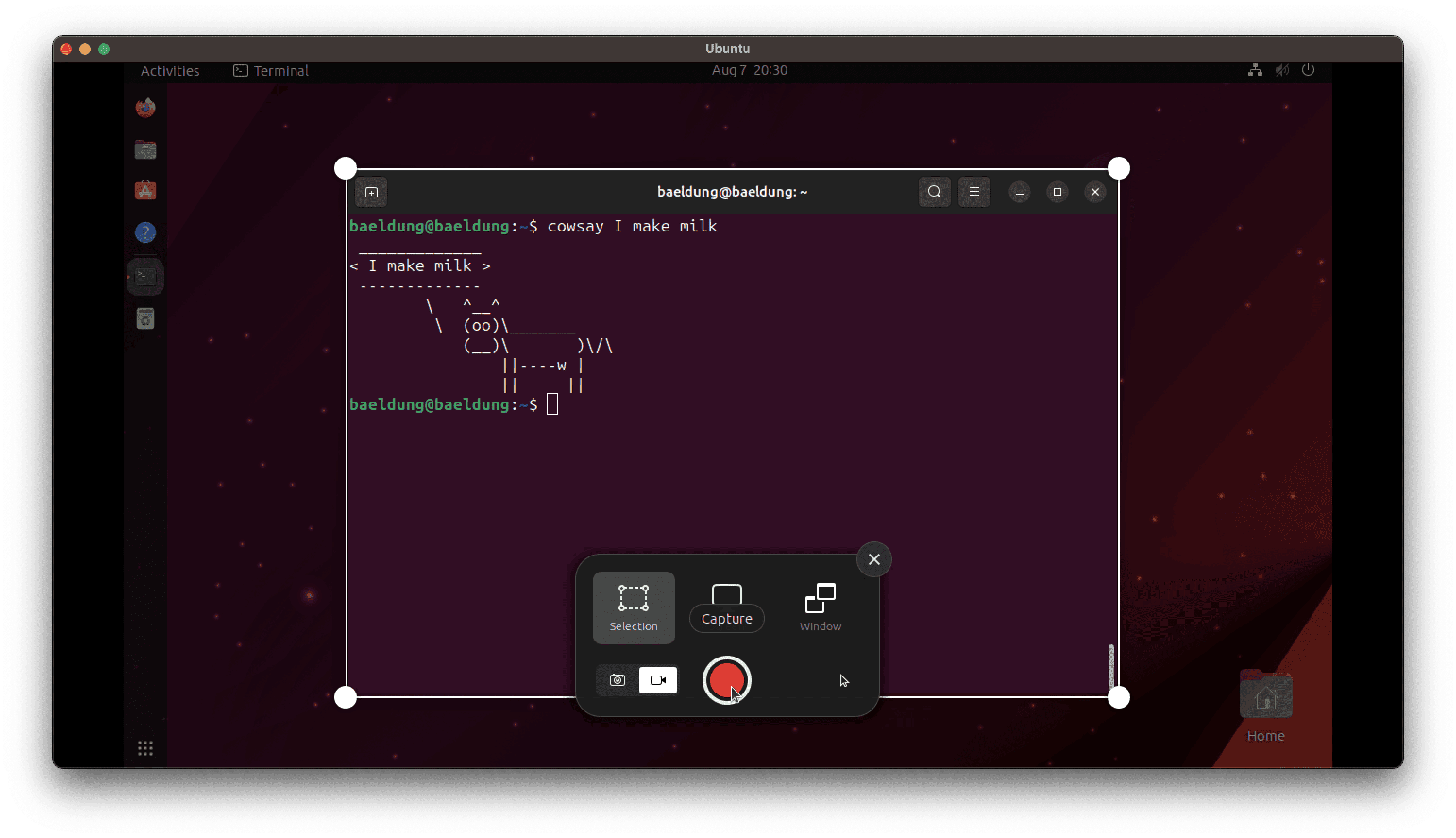Click the top-right selection handle
This screenshot has width=1456, height=838.
click(x=1118, y=168)
